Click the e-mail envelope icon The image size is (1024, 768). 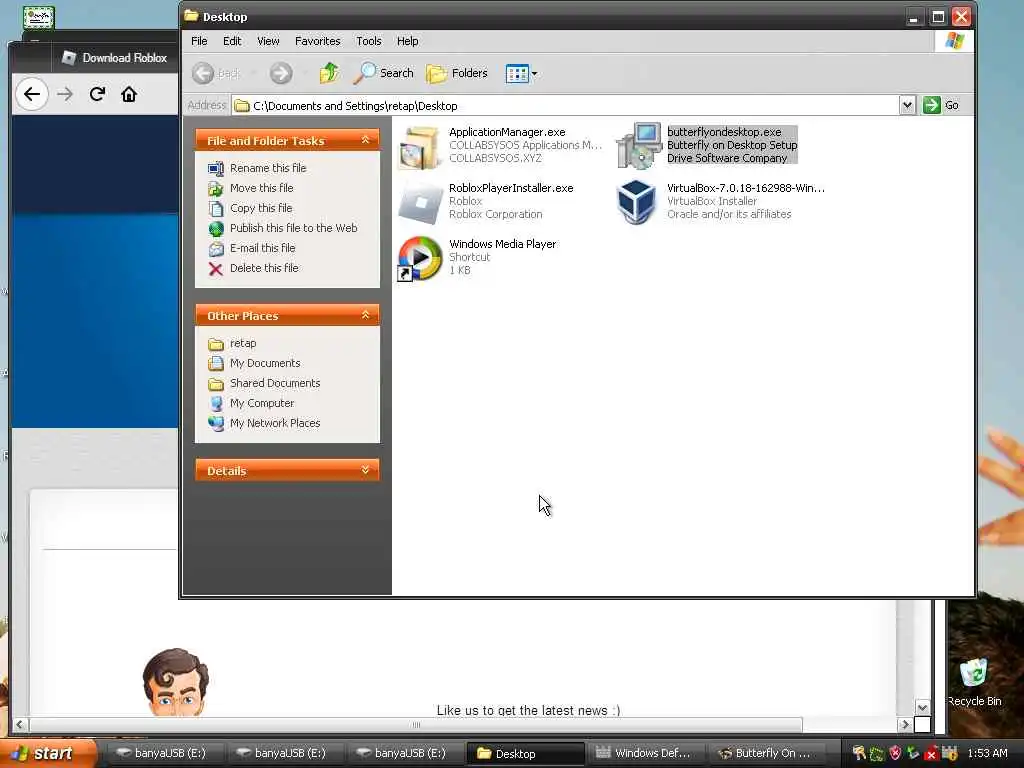click(216, 249)
